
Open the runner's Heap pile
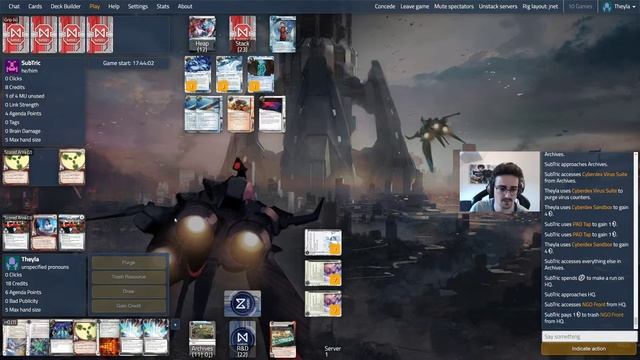click(x=202, y=34)
